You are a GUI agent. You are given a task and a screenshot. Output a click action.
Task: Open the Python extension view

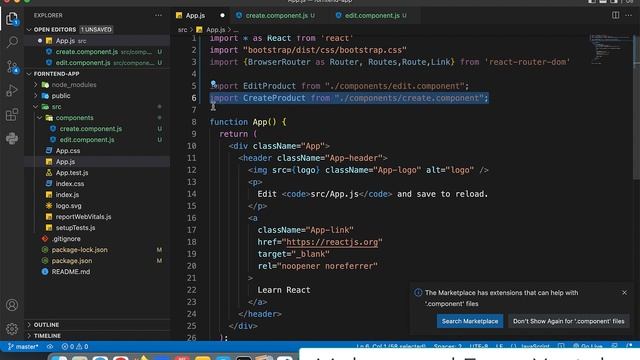point(12,138)
